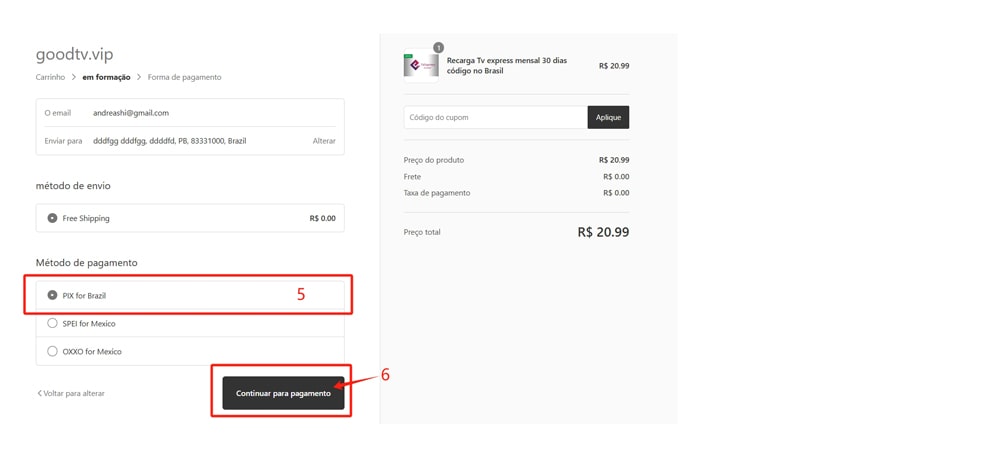
Task: Open the Forma de pagamento breadcrumb step
Action: (x=184, y=77)
